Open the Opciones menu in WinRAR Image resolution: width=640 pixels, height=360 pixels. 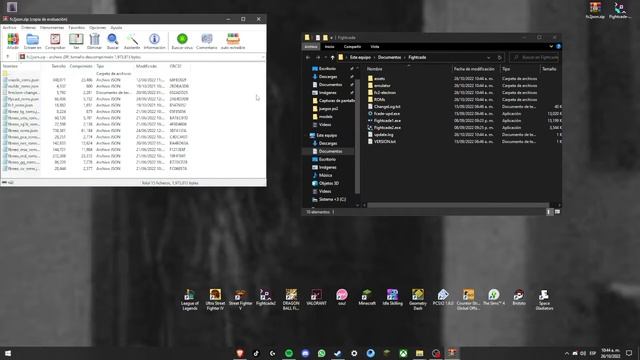click(x=98, y=27)
